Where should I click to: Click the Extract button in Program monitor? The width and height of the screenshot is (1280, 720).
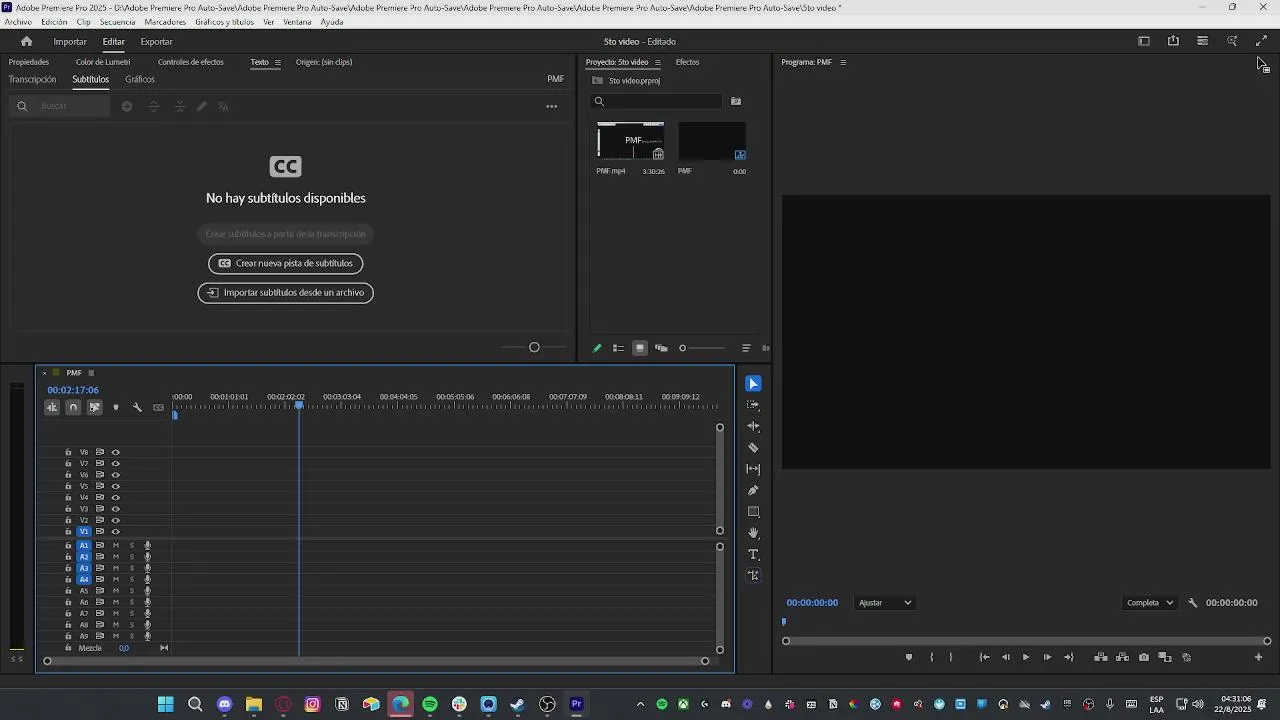click(1122, 657)
